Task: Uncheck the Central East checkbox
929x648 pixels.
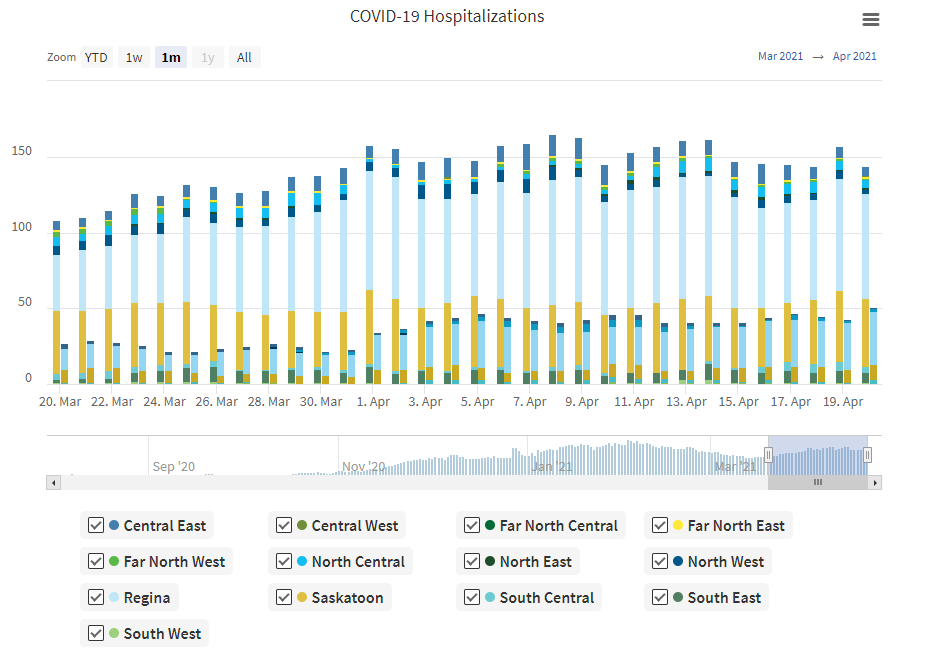Action: tap(96, 525)
